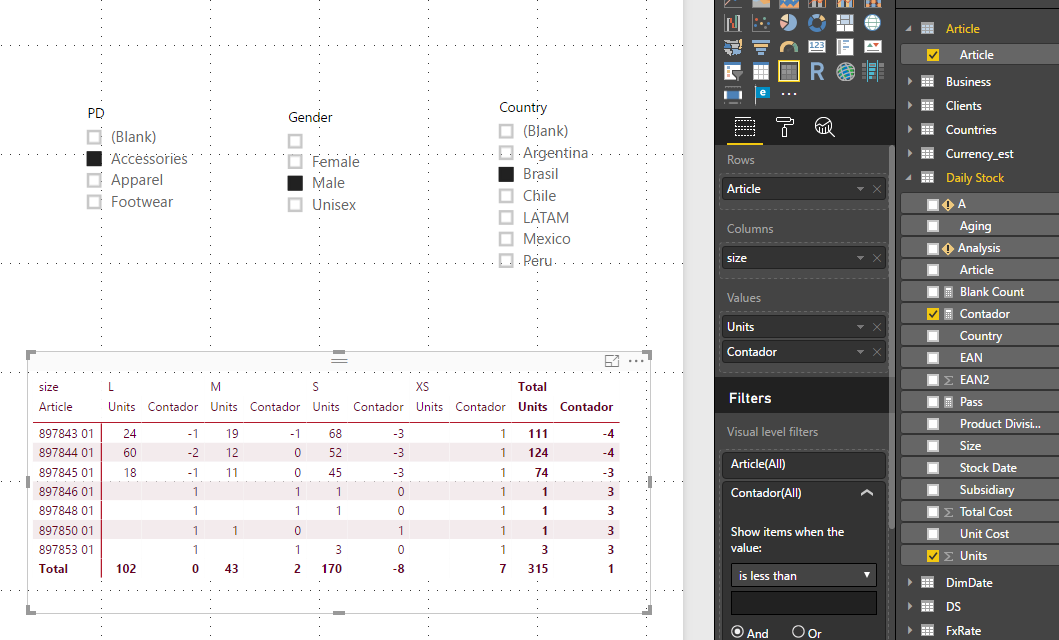Select the Filled map visualization
Image resolution: width=1059 pixels, height=640 pixels.
click(733, 47)
